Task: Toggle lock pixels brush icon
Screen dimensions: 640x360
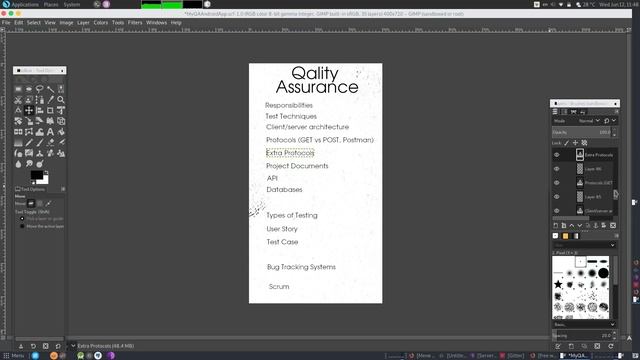Action: coord(567,143)
